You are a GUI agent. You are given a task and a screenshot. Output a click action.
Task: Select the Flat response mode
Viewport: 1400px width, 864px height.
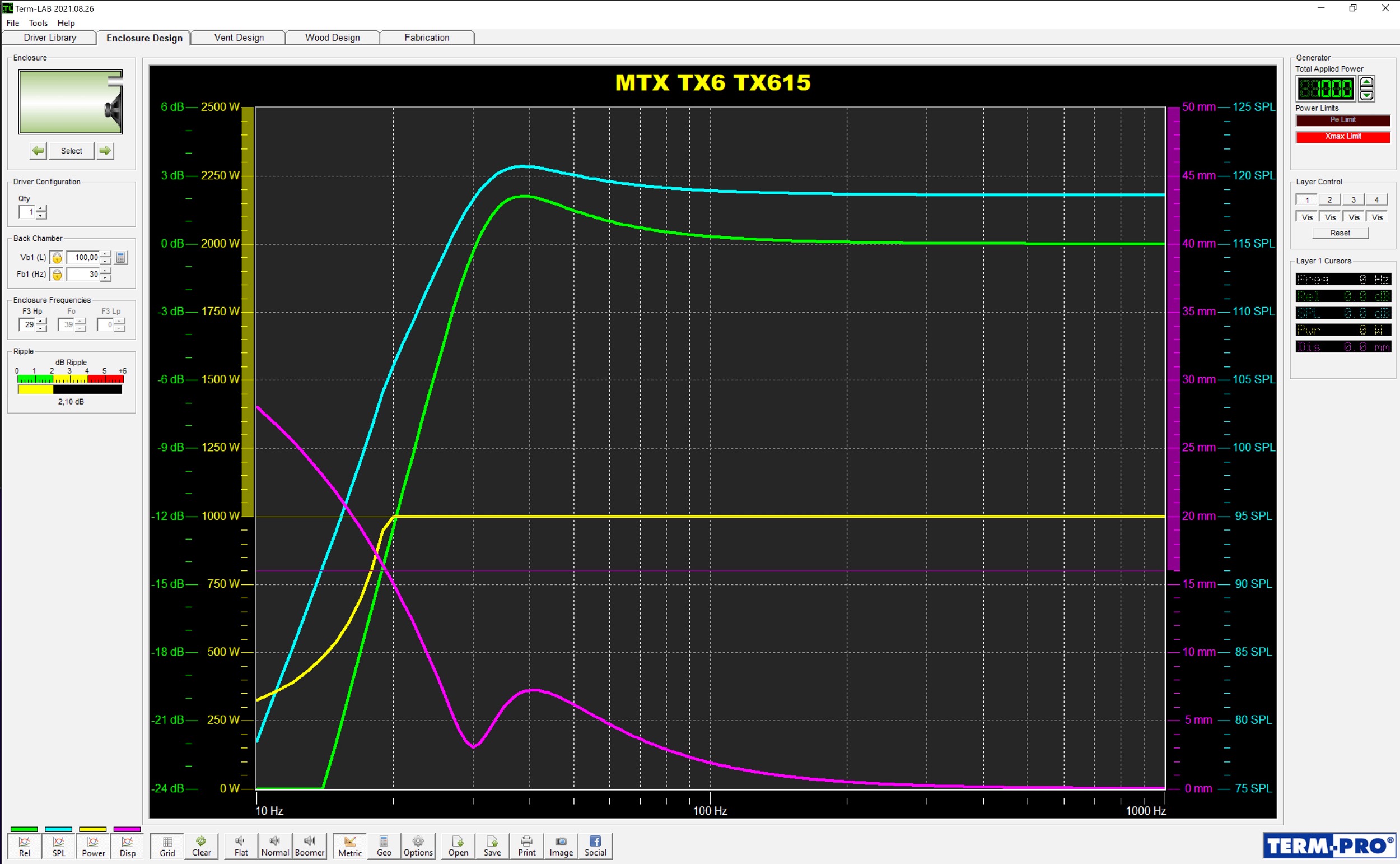[x=240, y=846]
